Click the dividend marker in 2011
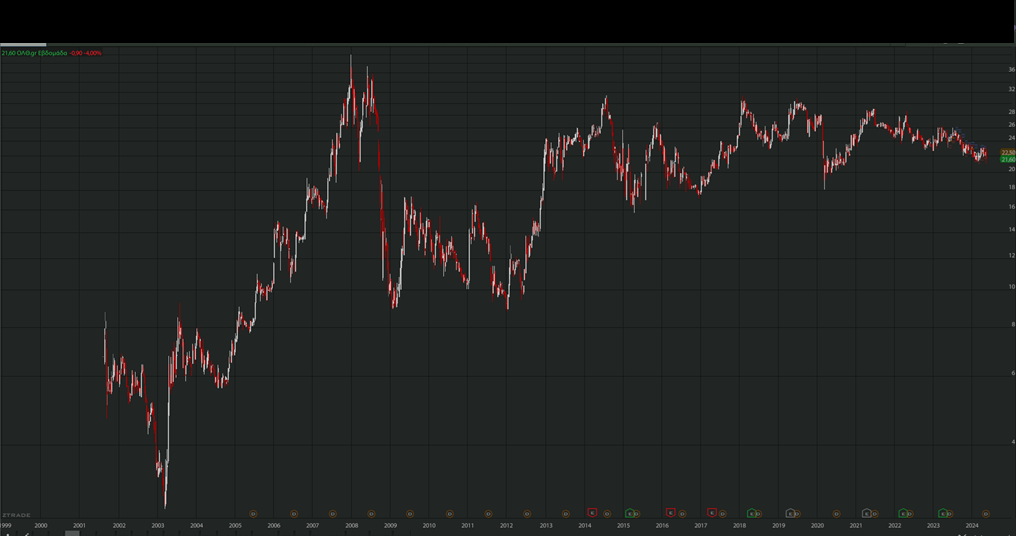Viewport: 1016px width, 536px height. [488, 514]
